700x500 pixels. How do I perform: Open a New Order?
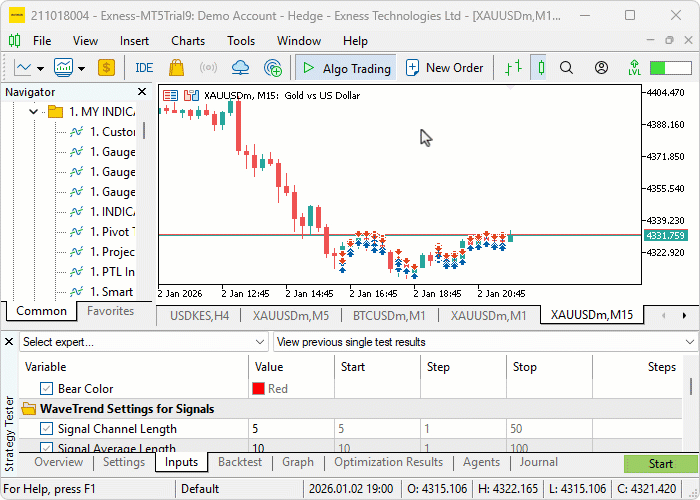444,68
